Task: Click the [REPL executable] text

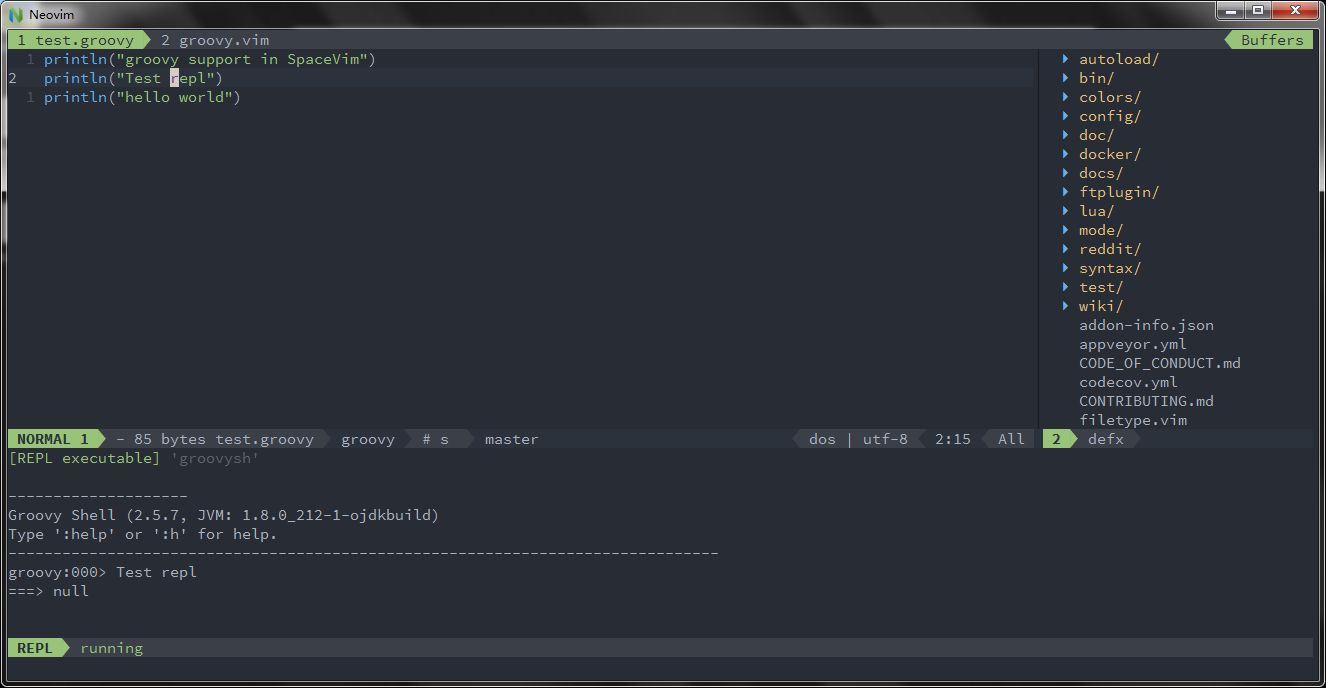Action: [x=84, y=458]
